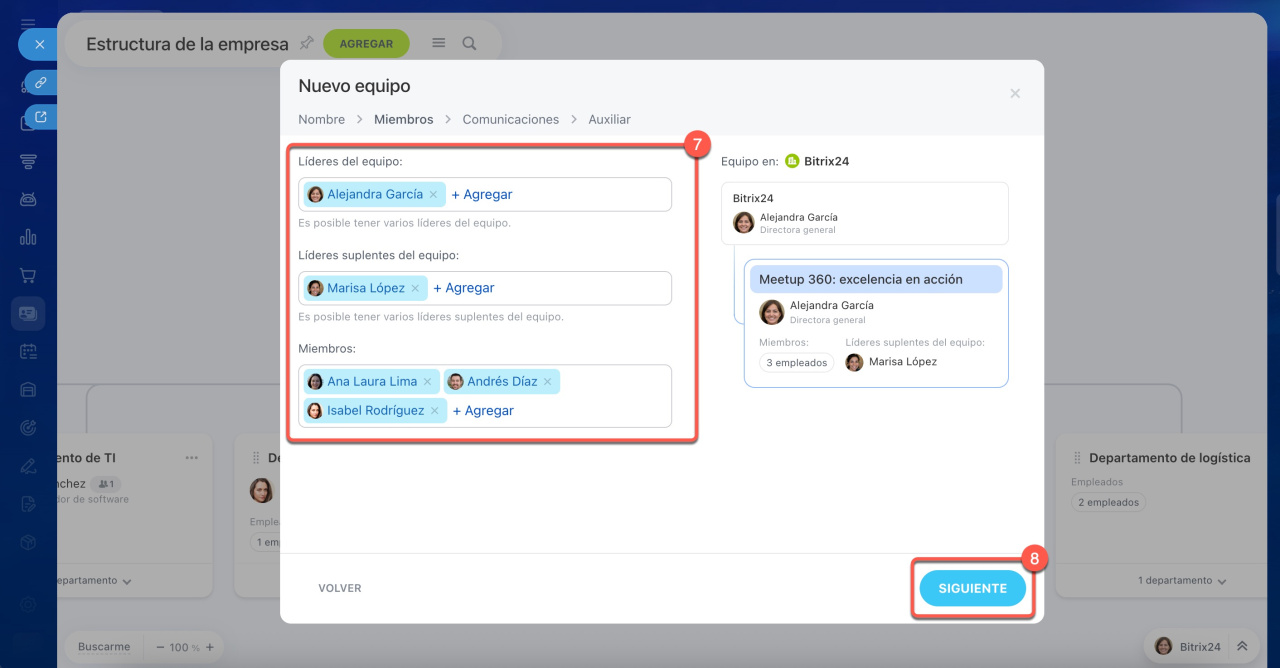Image resolution: width=1280 pixels, height=668 pixels.
Task: Remove Isabel Rodríguez from members
Action: pyautogui.click(x=434, y=411)
